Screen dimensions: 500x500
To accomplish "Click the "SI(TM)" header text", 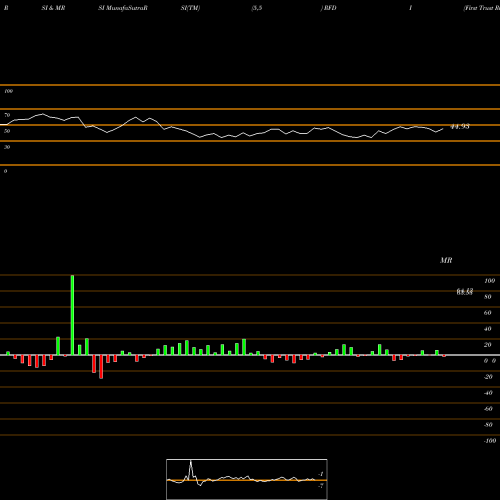I will (x=190, y=8).
